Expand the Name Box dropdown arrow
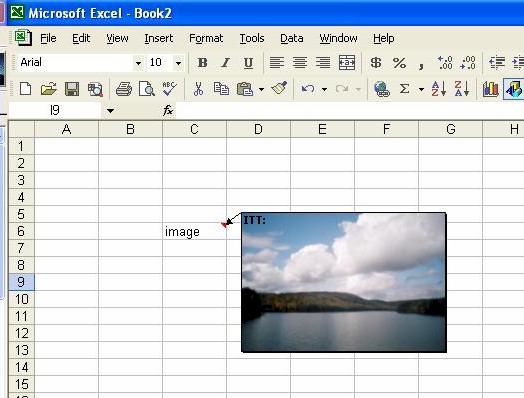The width and height of the screenshot is (524, 398). (110, 110)
